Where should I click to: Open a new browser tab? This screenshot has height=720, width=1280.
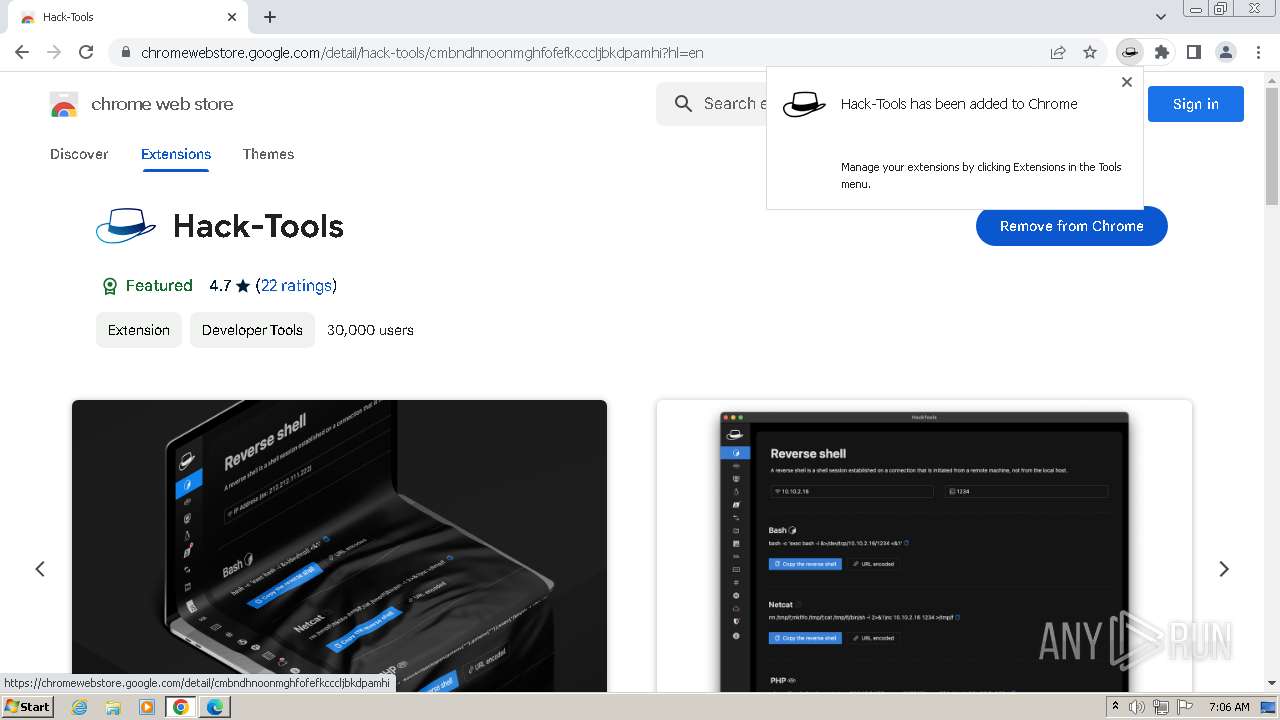[x=270, y=17]
